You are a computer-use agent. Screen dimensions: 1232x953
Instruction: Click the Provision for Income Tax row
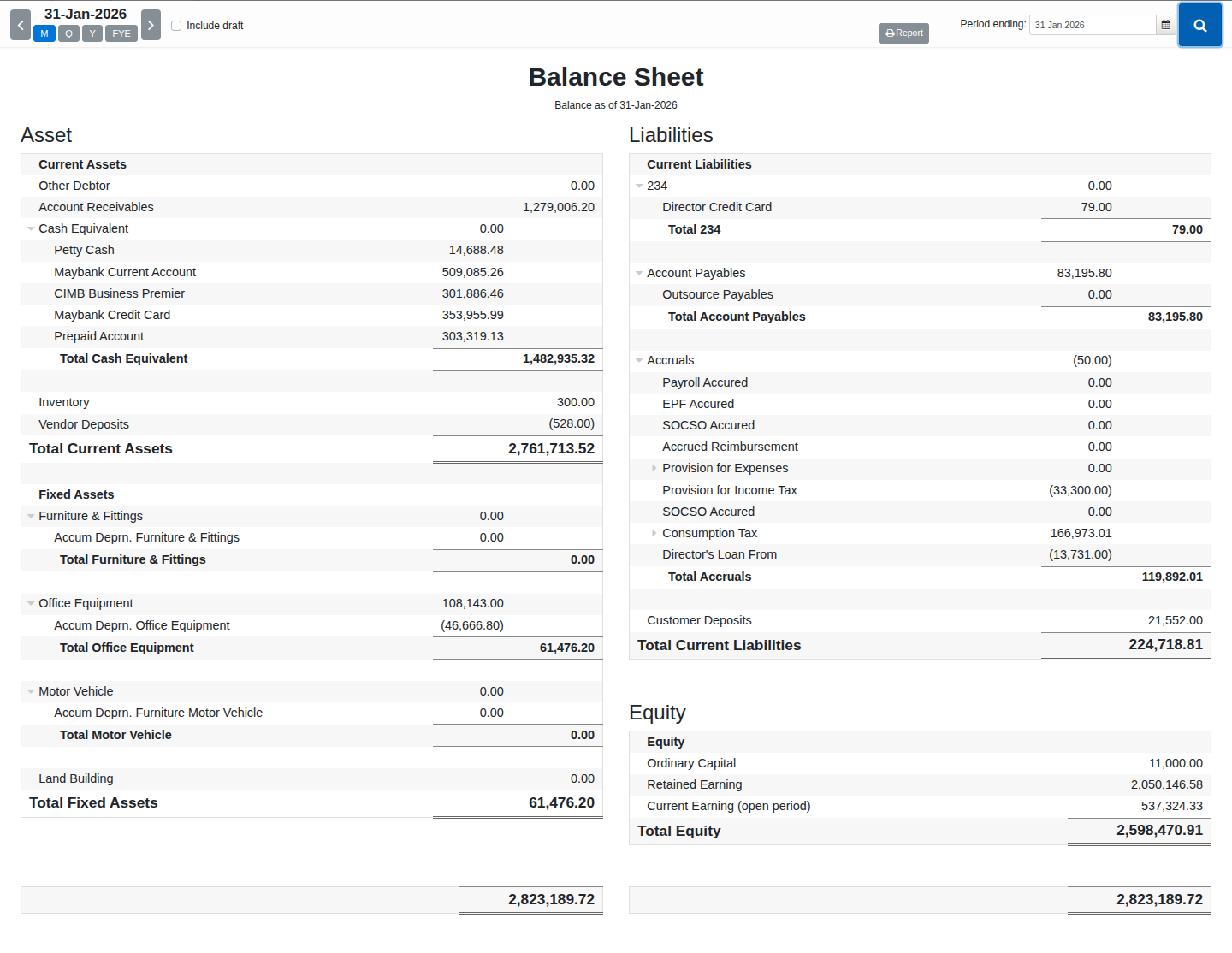coord(920,490)
